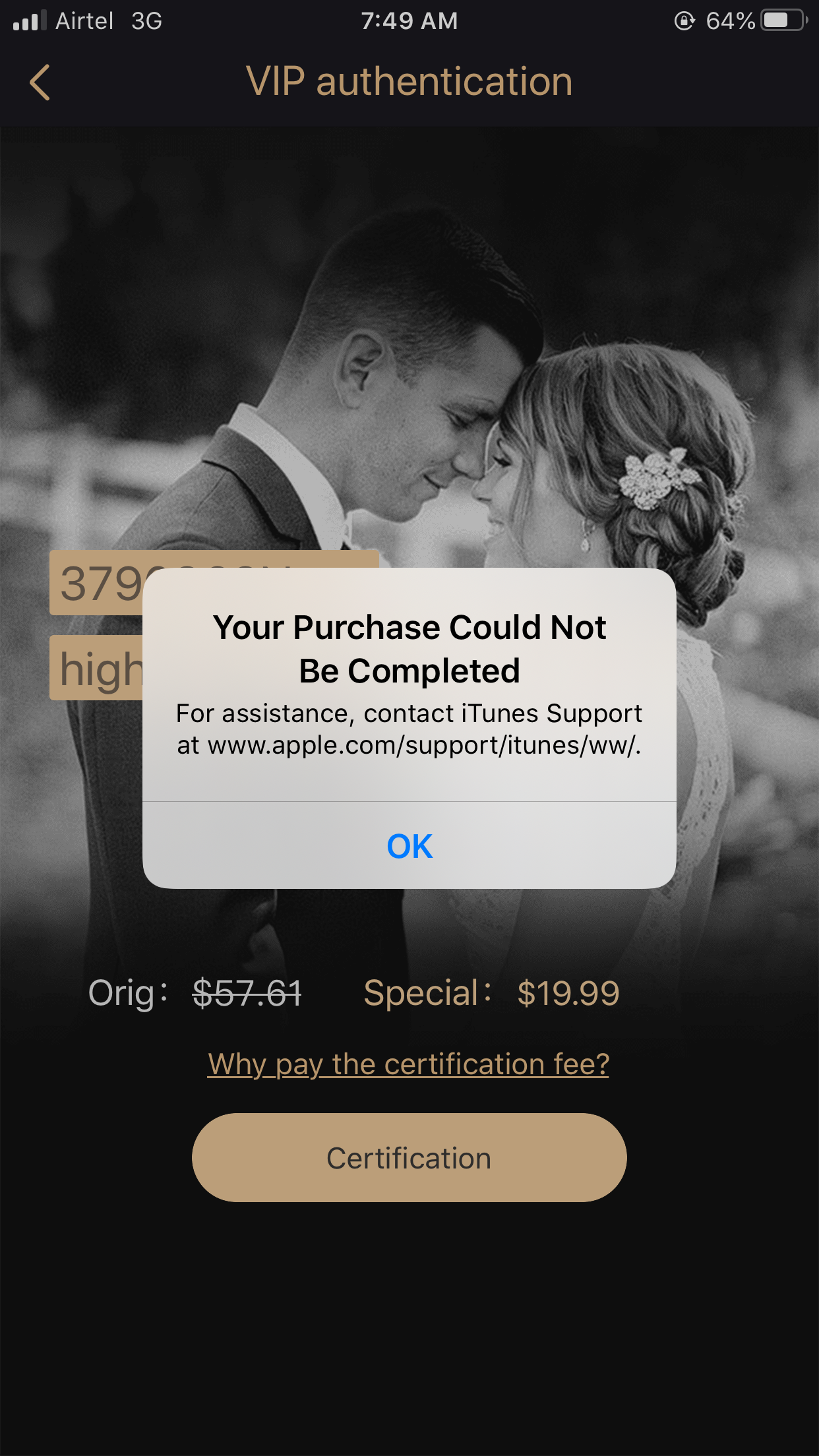The width and height of the screenshot is (819, 1456).
Task: Tap the 'Special:' price label
Action: tap(427, 993)
